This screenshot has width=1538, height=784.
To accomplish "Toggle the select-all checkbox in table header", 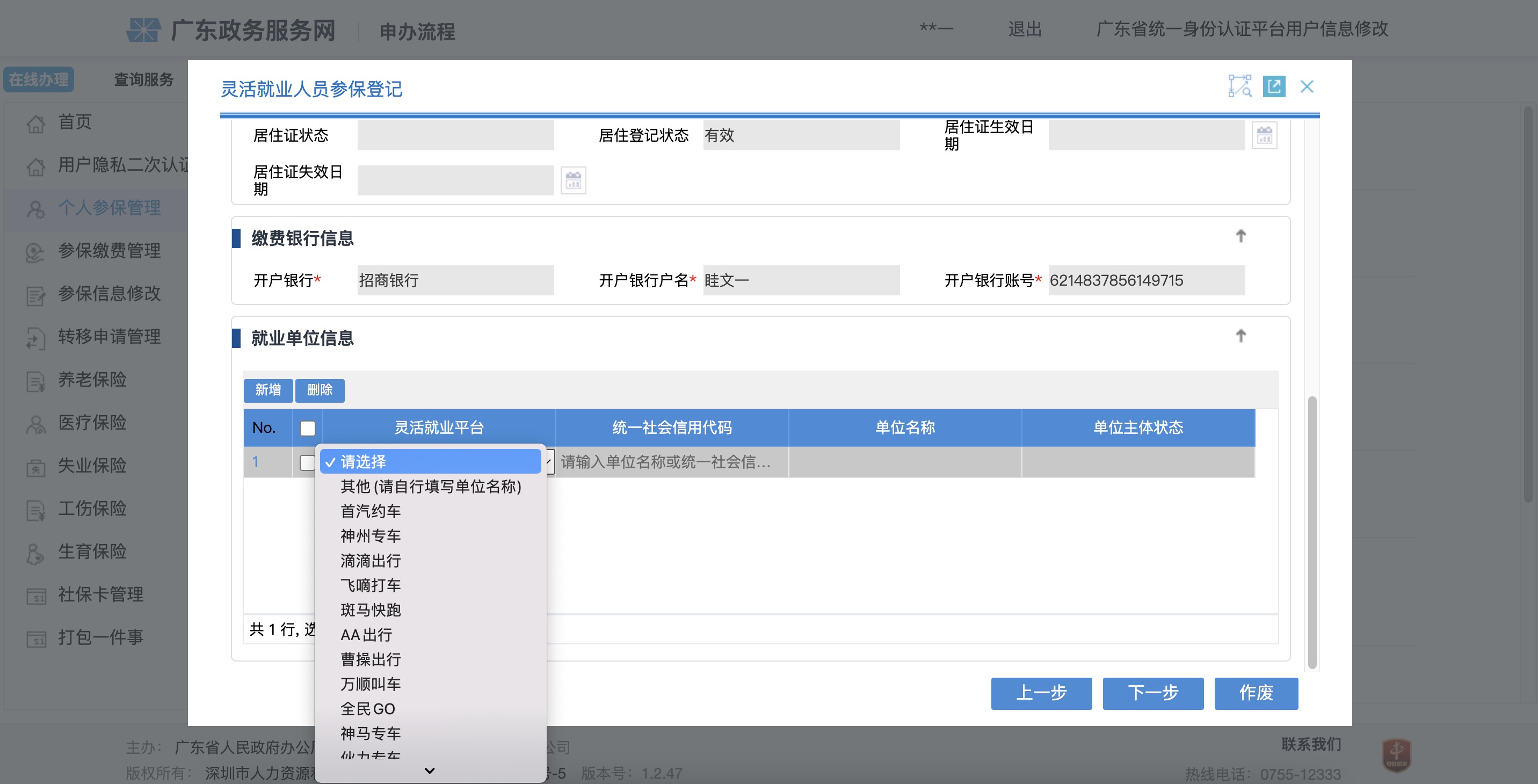I will point(307,427).
